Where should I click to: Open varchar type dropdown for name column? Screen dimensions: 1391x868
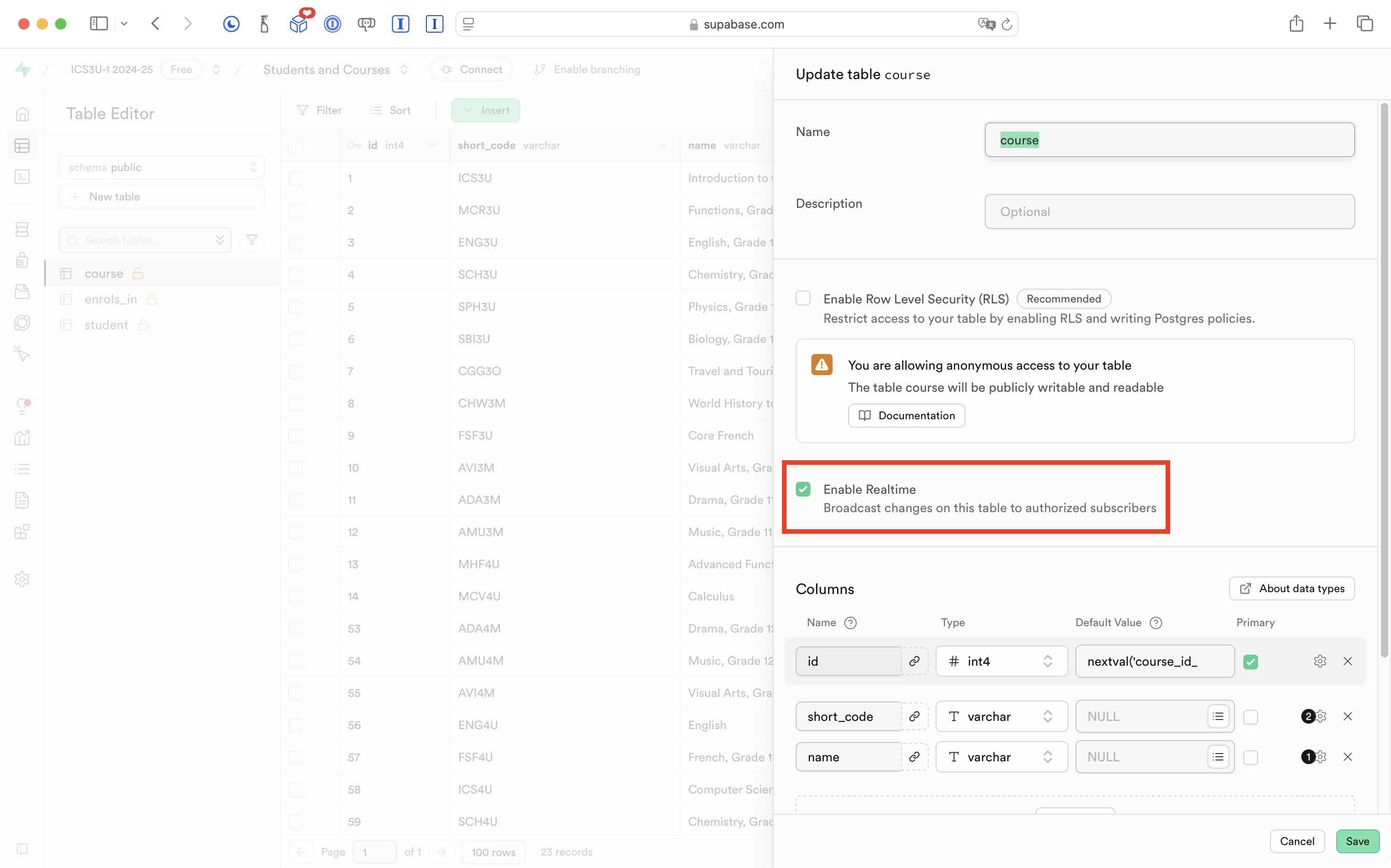point(1001,757)
